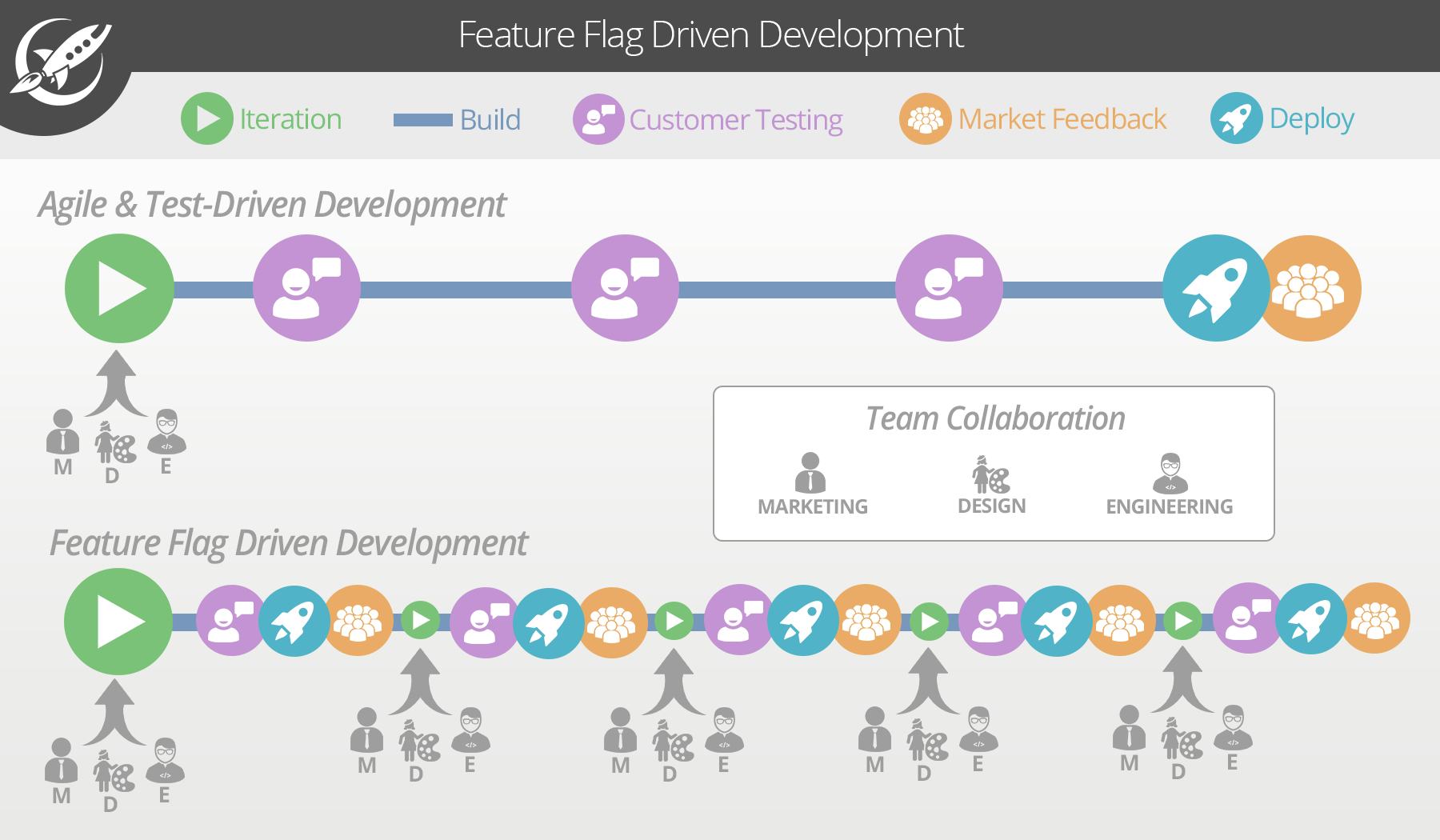
Task: Click the green Iteration play icon in the legend
Action: click(x=208, y=120)
